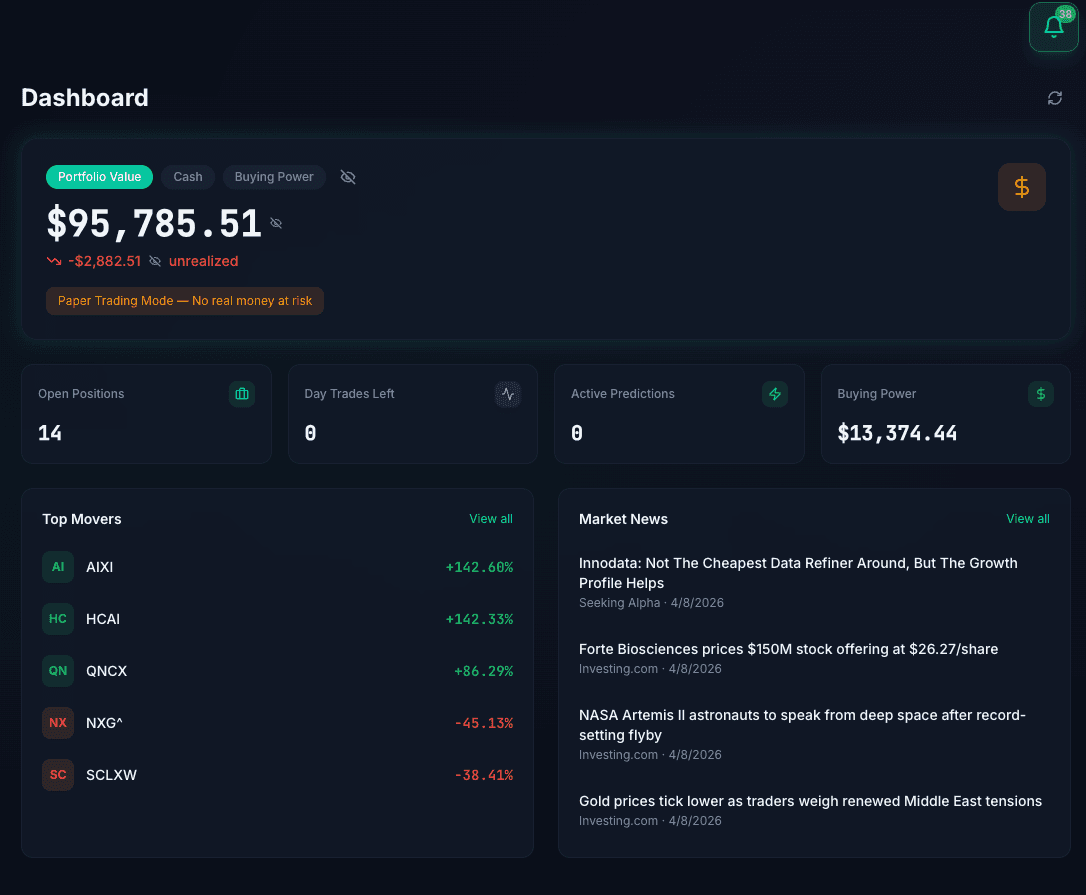Click the $95,785.51 portfolio value
The image size is (1086, 895).
click(154, 224)
